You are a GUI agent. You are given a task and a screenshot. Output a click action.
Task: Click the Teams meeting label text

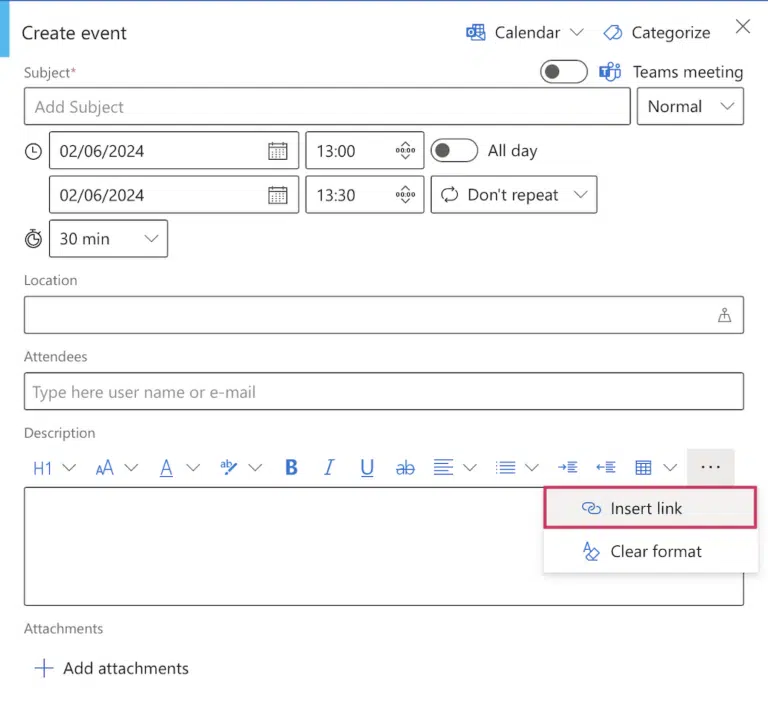click(x=688, y=72)
